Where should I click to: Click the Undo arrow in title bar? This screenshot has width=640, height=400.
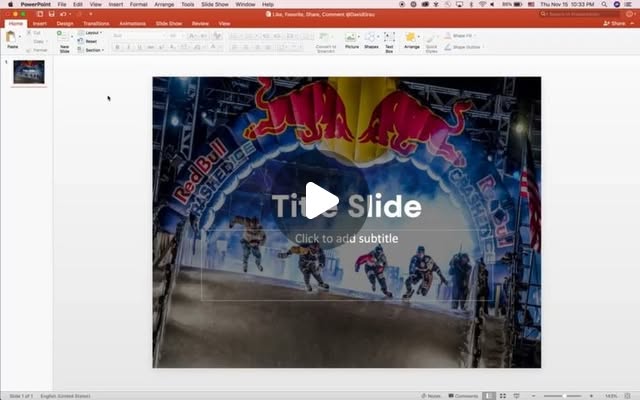pyautogui.click(x=63, y=14)
